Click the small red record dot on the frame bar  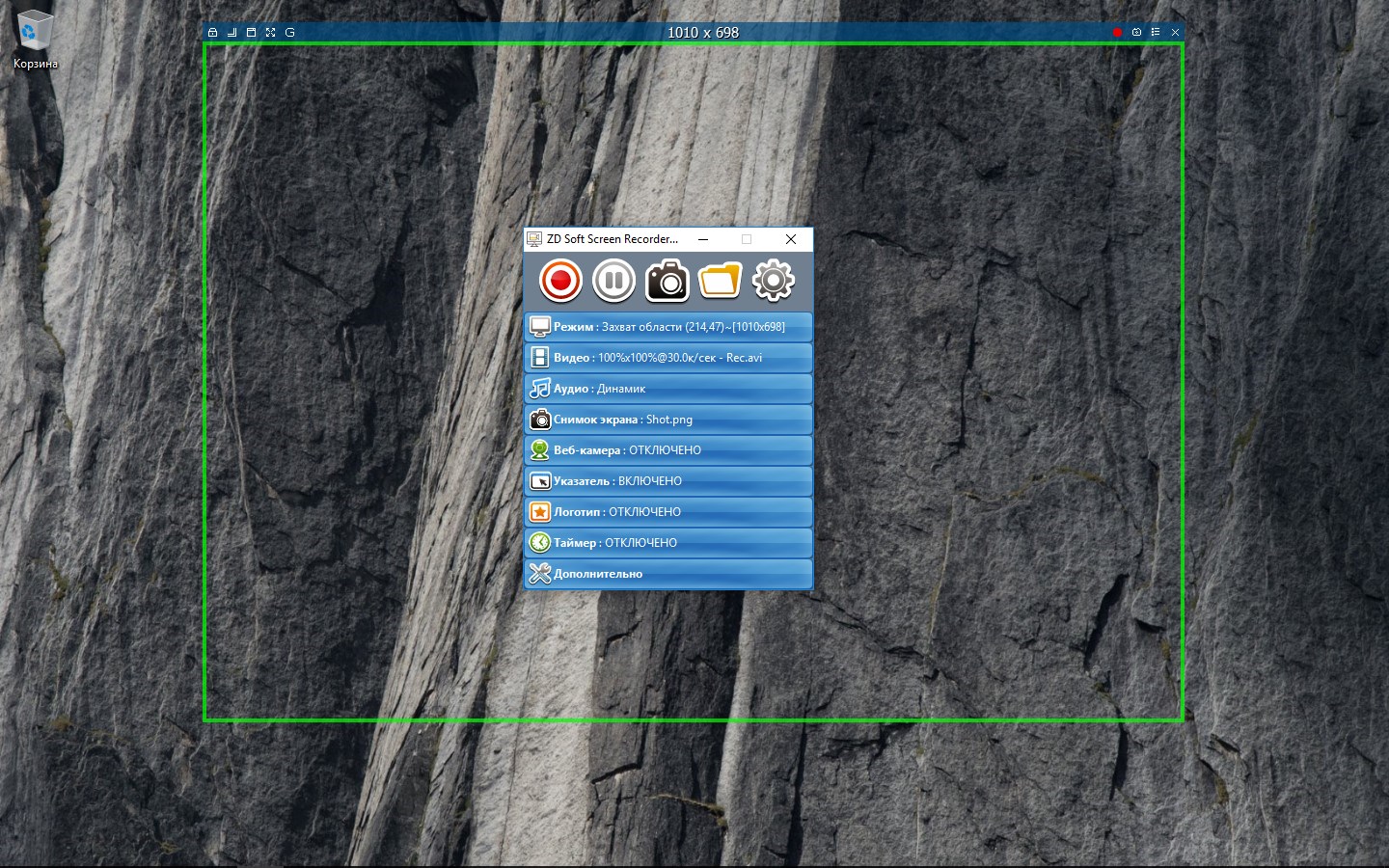pyautogui.click(x=1117, y=33)
